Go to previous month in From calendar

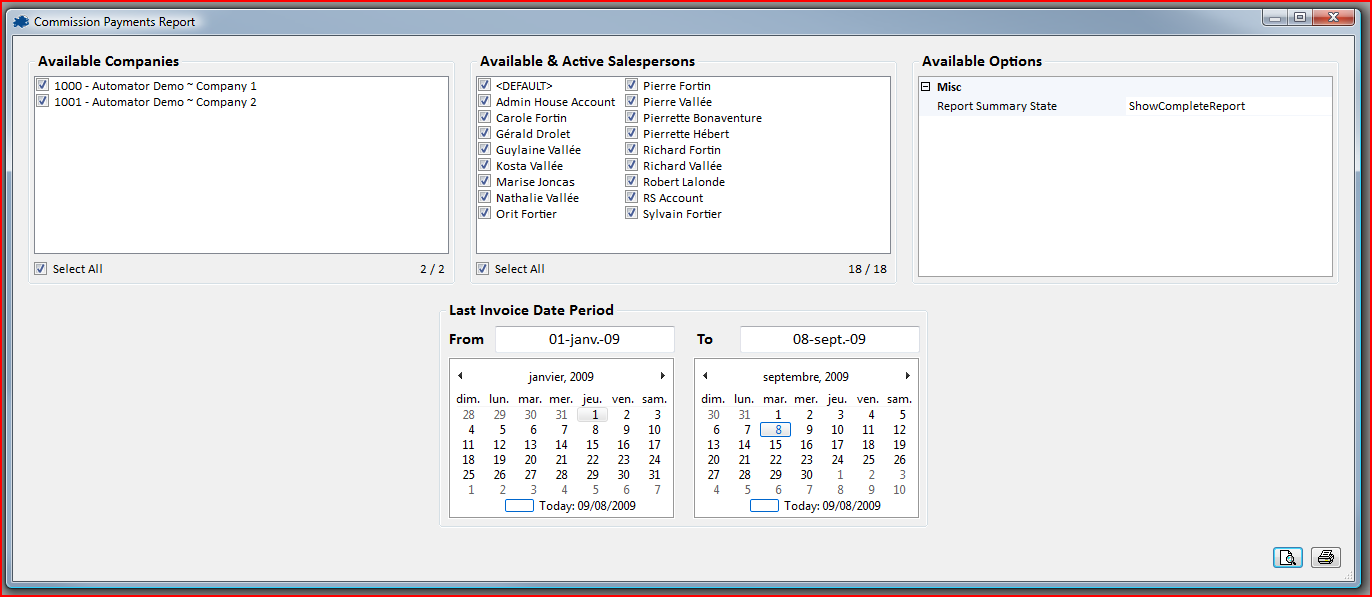(x=459, y=376)
